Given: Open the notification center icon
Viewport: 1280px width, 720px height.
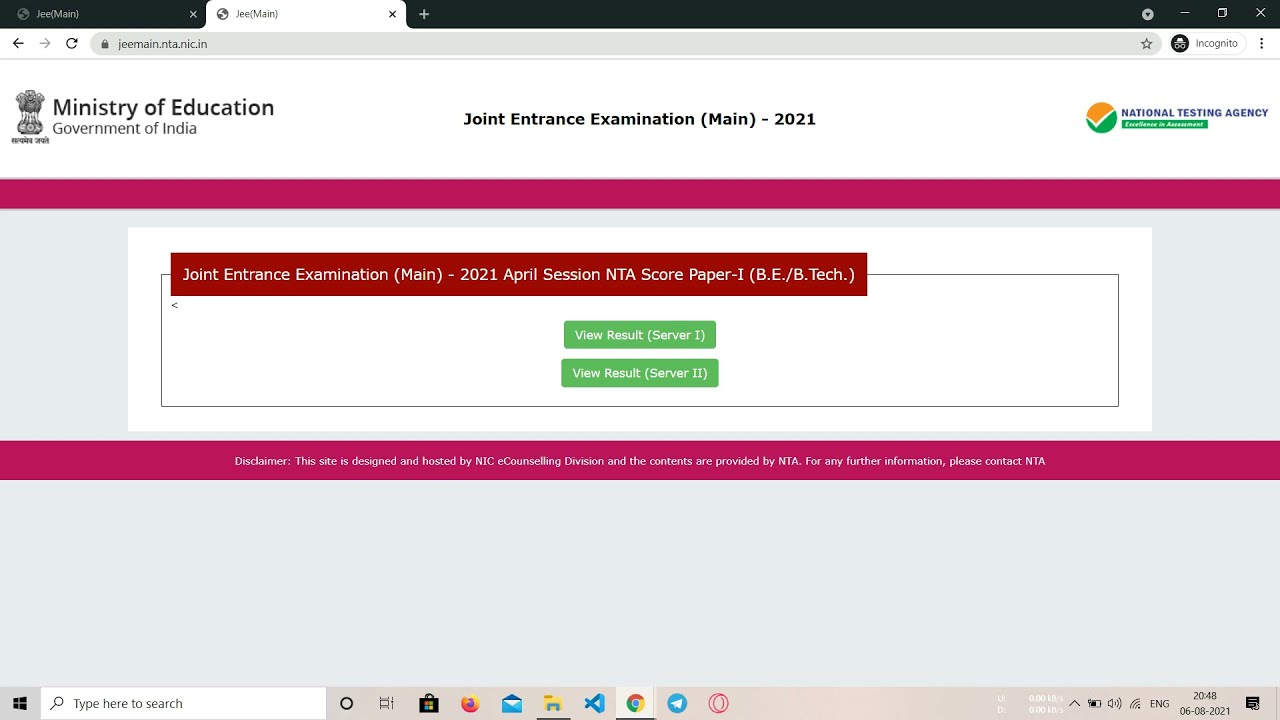Looking at the screenshot, I should coord(1253,703).
